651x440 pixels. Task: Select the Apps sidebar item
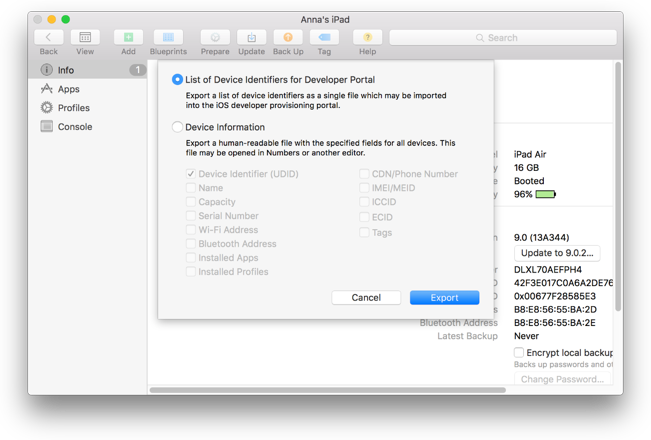coord(88,89)
